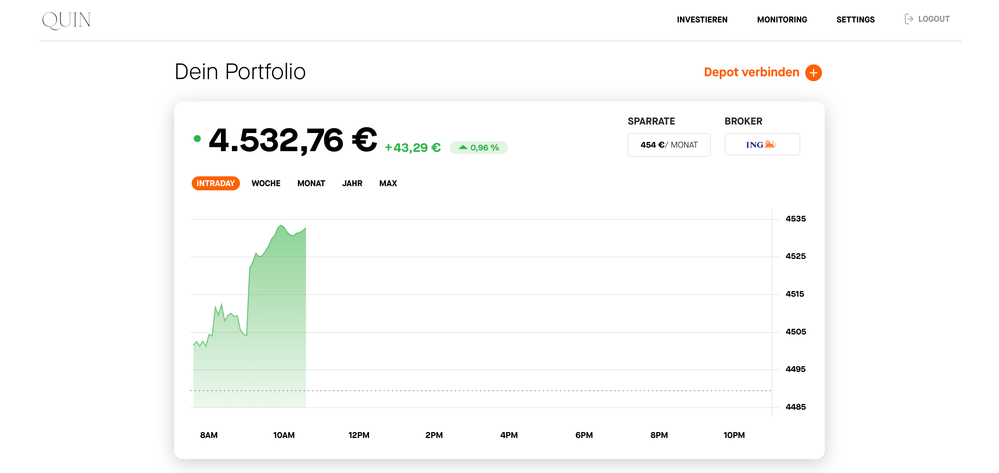Viewport: 999px width, 473px height.
Task: Click the ING broker logo
Action: point(761,145)
